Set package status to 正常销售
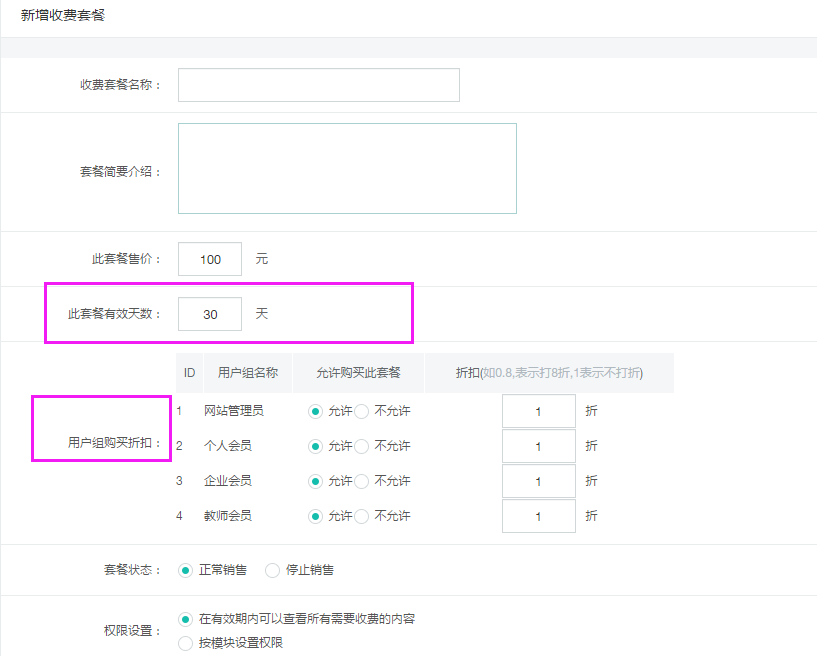The height and width of the screenshot is (656, 817). coord(185,570)
